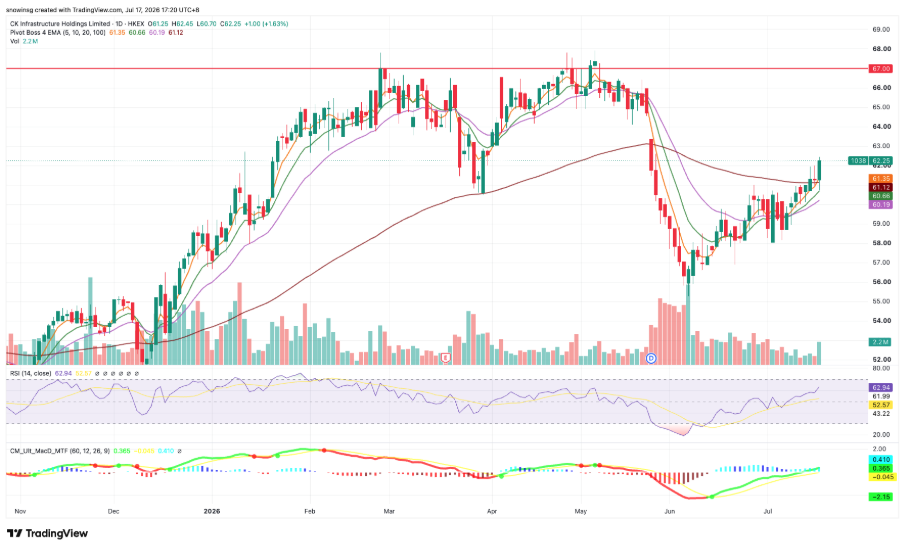Click the 2.00 MACD axis tick

880,449
